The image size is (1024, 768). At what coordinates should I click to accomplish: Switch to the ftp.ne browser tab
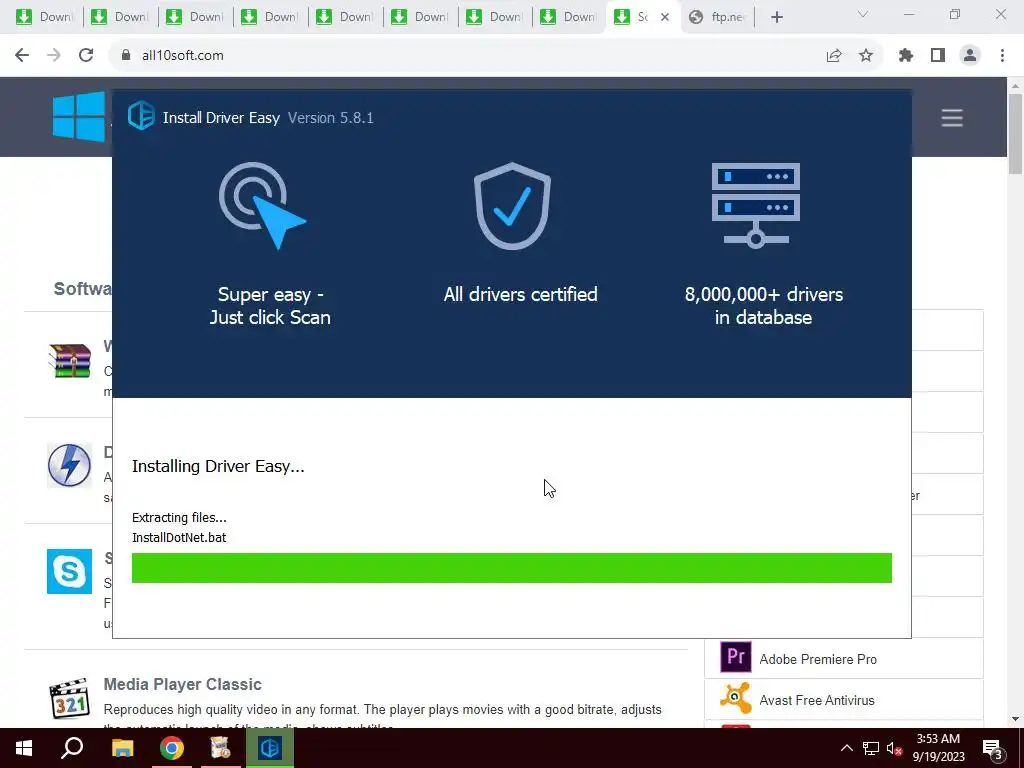[x=717, y=17]
